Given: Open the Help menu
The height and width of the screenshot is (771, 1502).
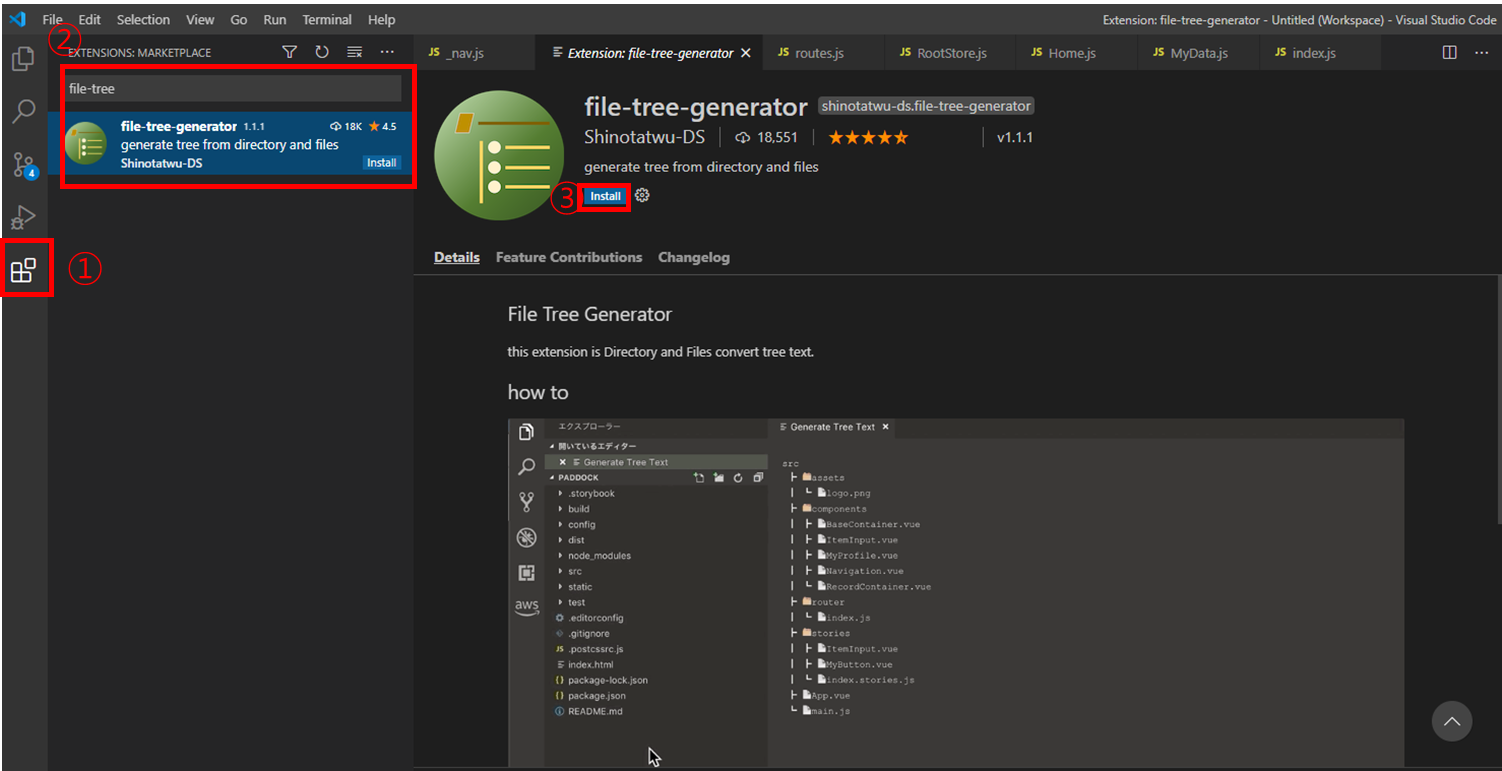Looking at the screenshot, I should pyautogui.click(x=381, y=19).
